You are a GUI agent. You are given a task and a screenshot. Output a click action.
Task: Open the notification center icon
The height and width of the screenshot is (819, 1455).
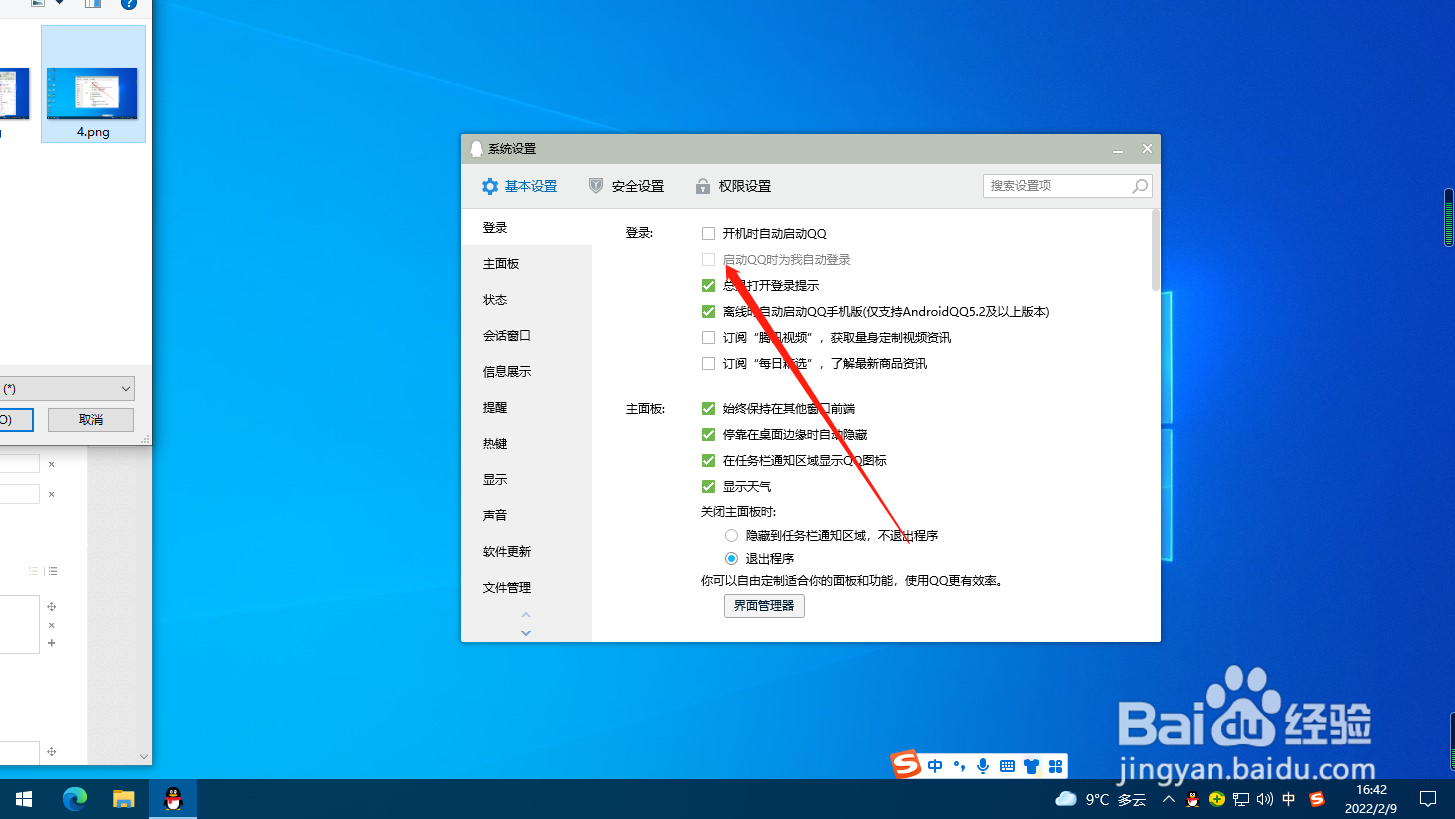pyautogui.click(x=1428, y=799)
